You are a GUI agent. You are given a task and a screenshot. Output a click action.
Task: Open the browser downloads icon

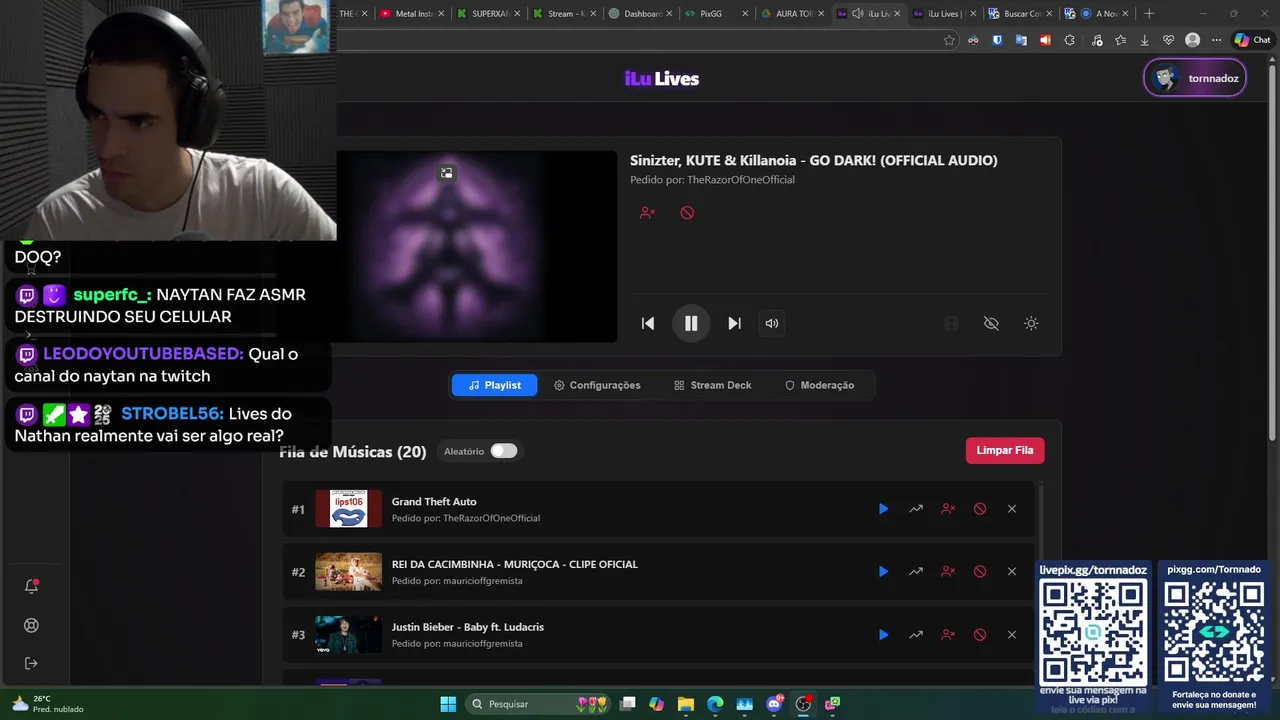[x=1144, y=40]
